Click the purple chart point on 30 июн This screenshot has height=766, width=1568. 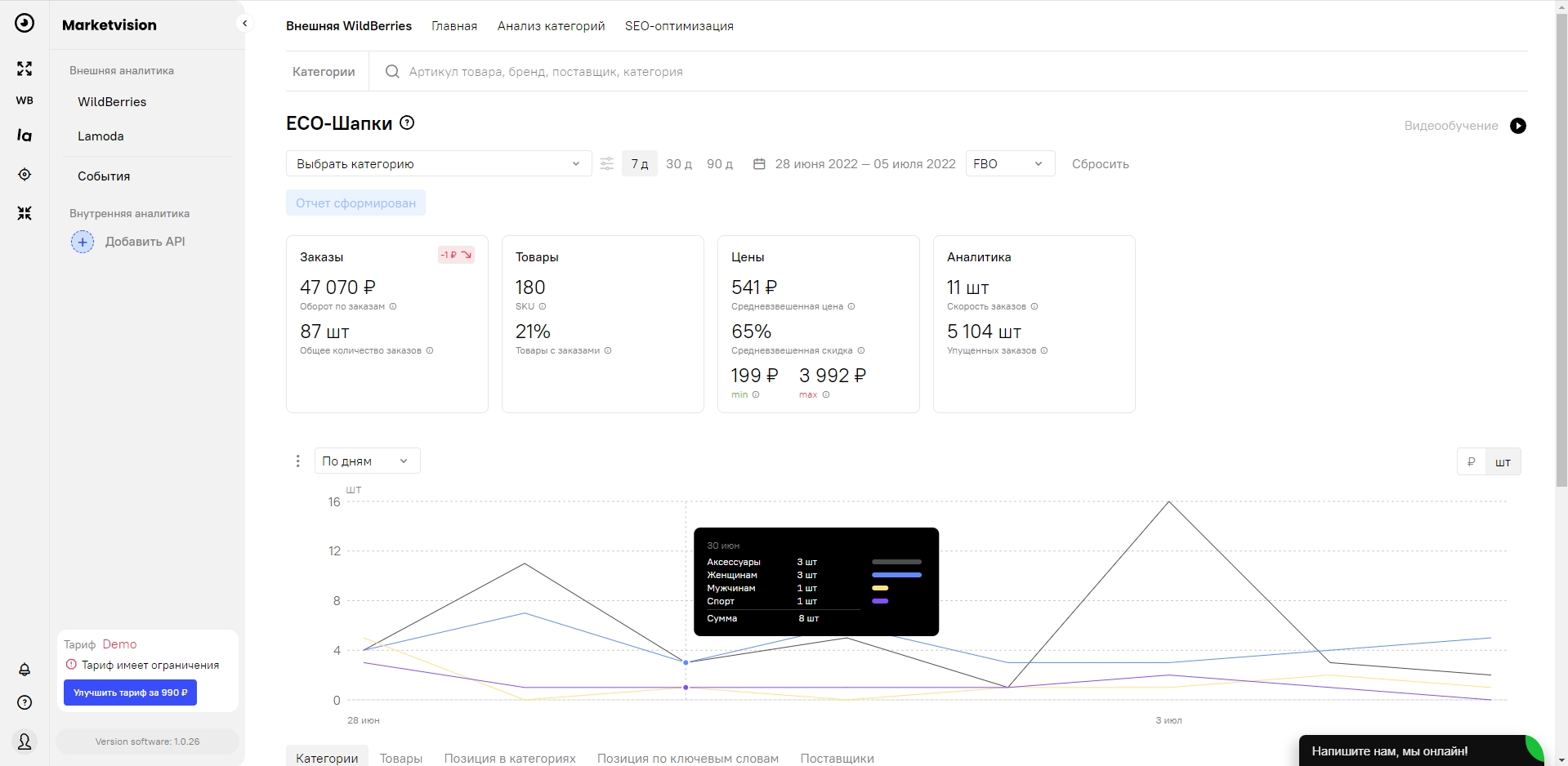point(686,688)
